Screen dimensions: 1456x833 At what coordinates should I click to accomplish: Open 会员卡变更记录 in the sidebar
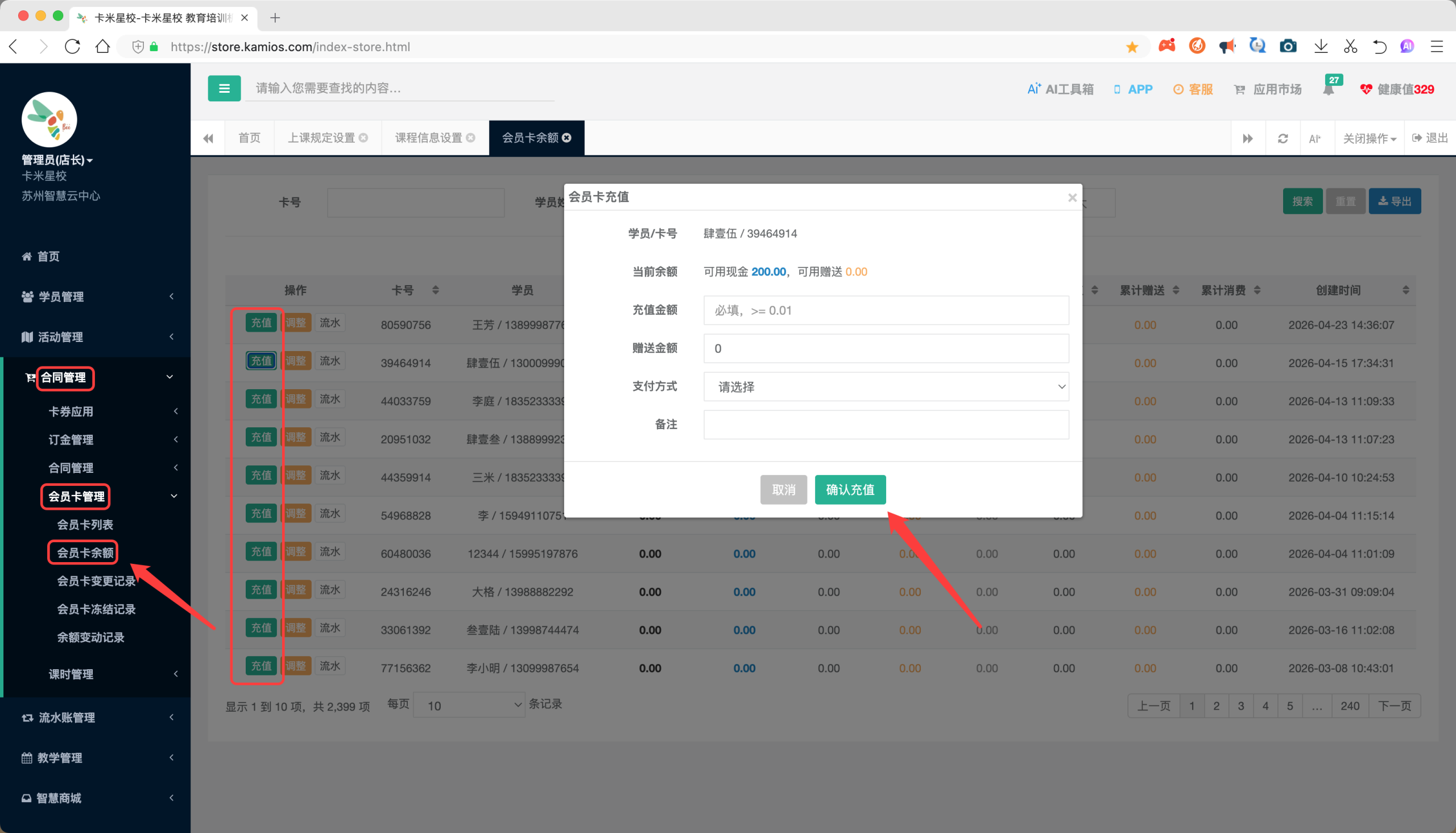96,581
